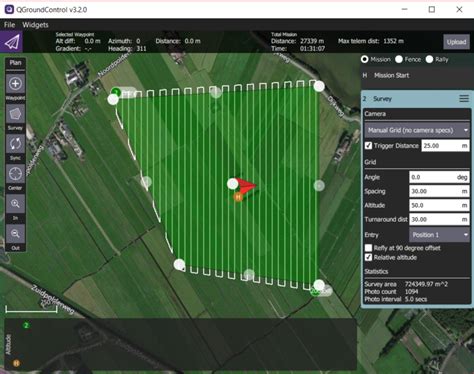Toggle the Relative altitude checkbox
474x374 pixels.
point(368,257)
